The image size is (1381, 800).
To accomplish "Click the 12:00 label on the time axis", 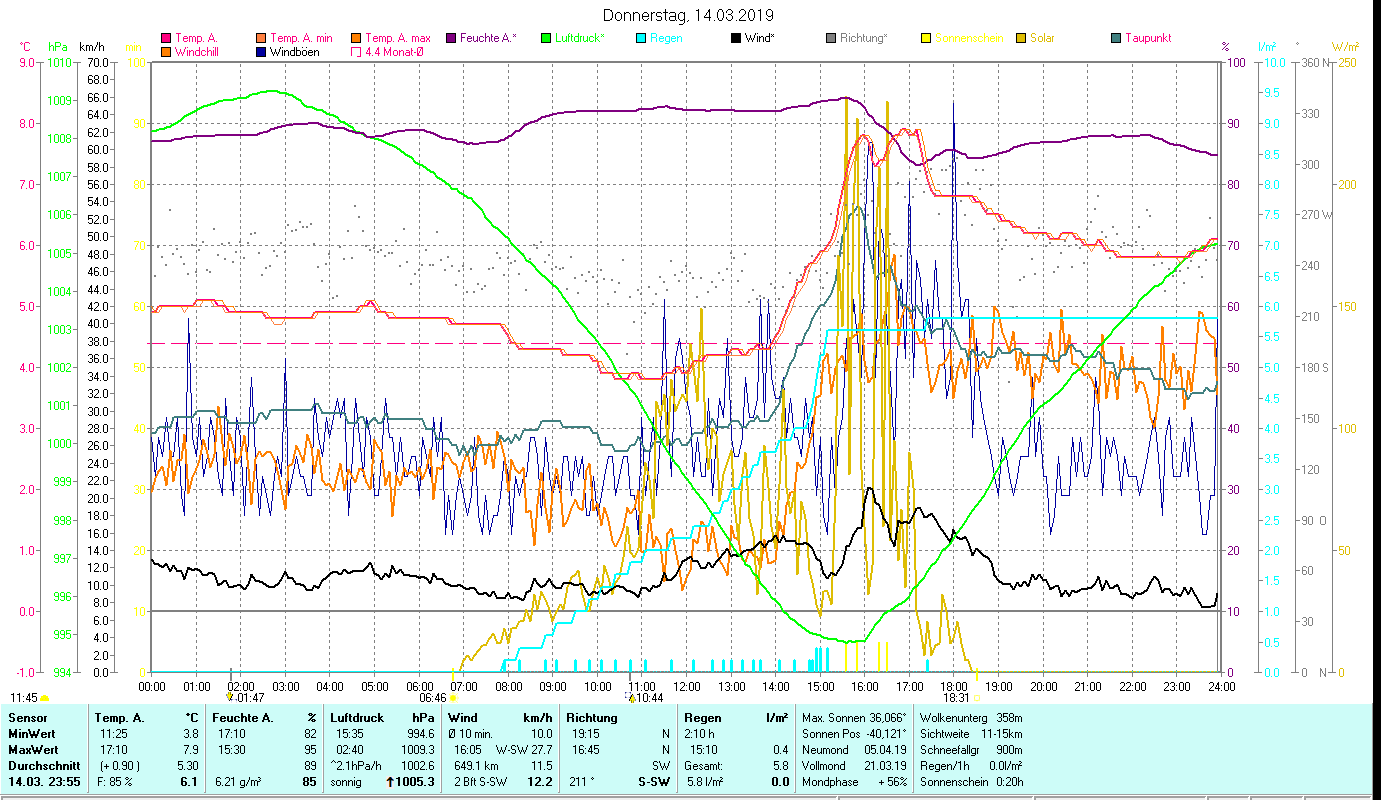I will point(687,686).
